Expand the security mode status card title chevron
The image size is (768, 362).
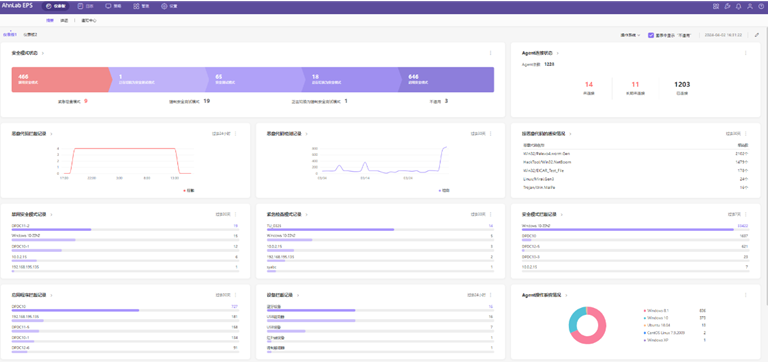click(x=43, y=53)
